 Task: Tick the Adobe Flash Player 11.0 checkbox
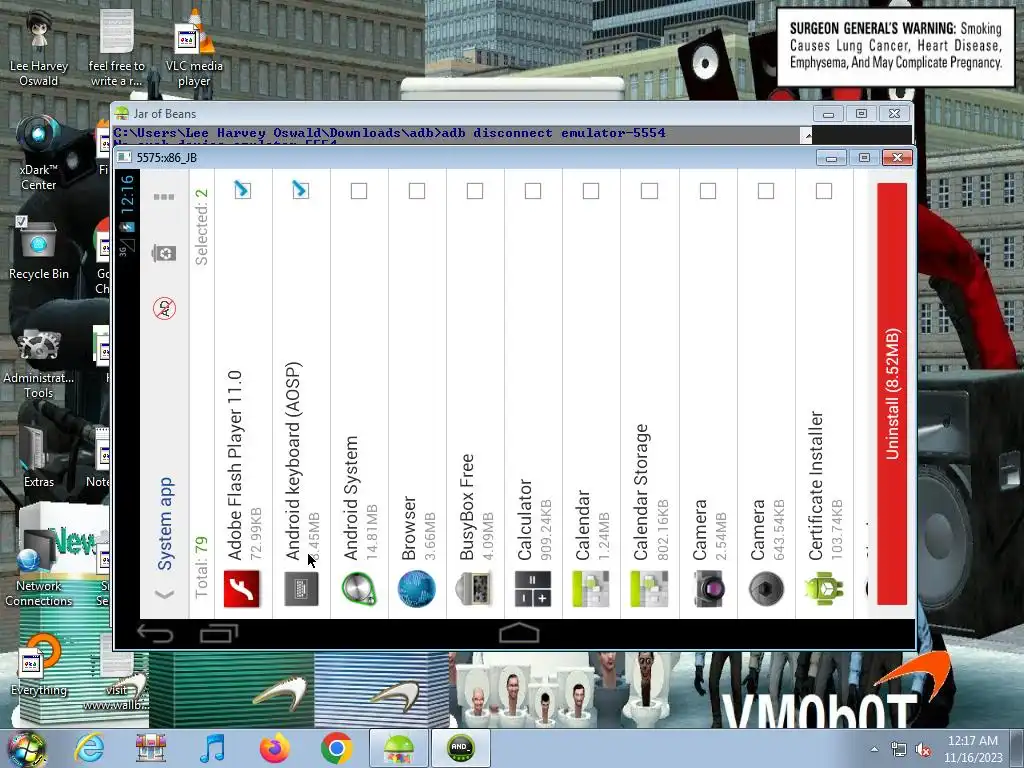(x=242, y=190)
